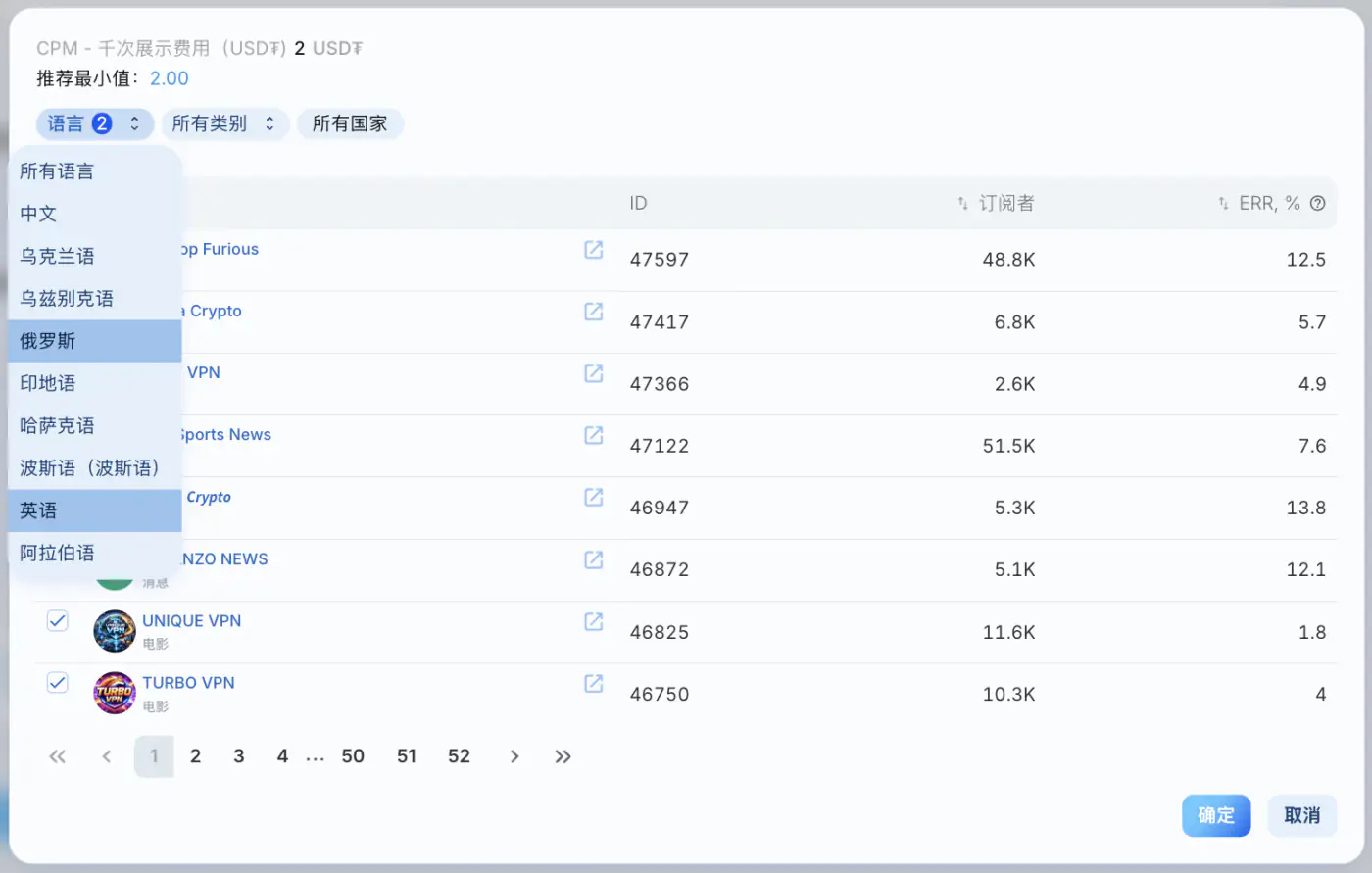Screen dimensions: 1372x873
Task: Open external link for row ID 46947
Action: click(593, 497)
